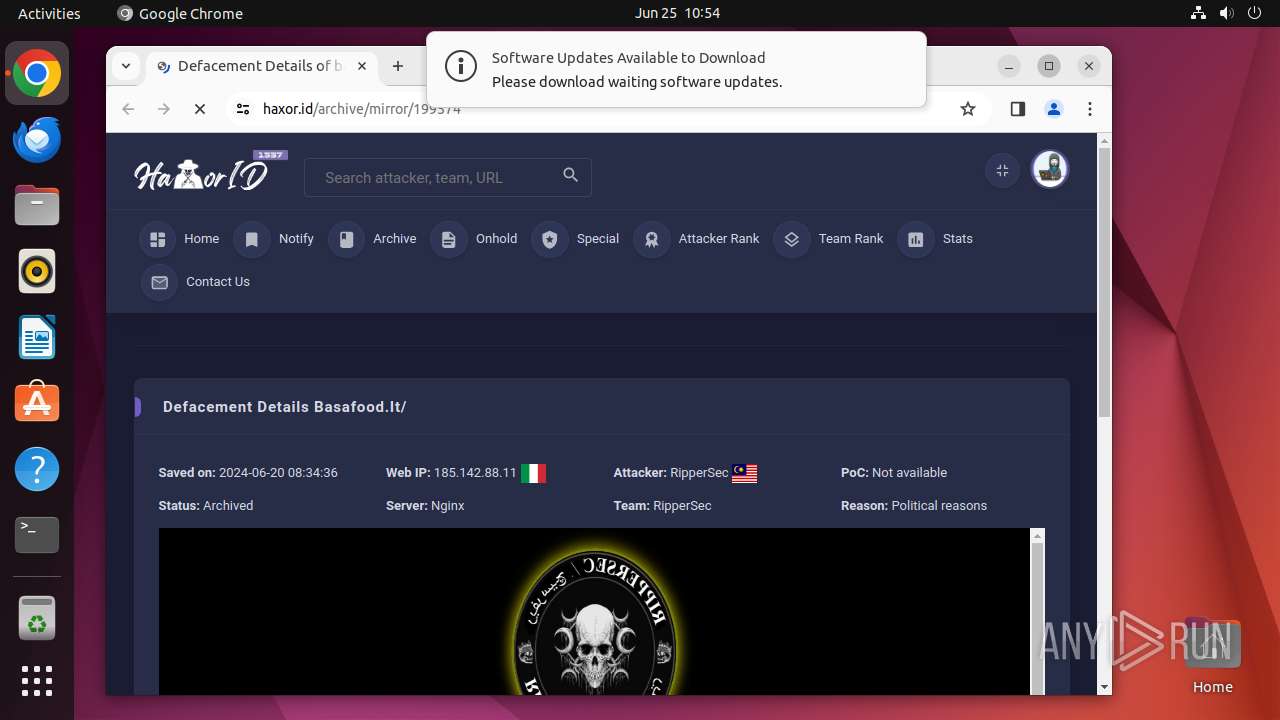Screen dimensions: 1280x720
Task: Open the Chrome profile icon
Action: coord(1054,109)
